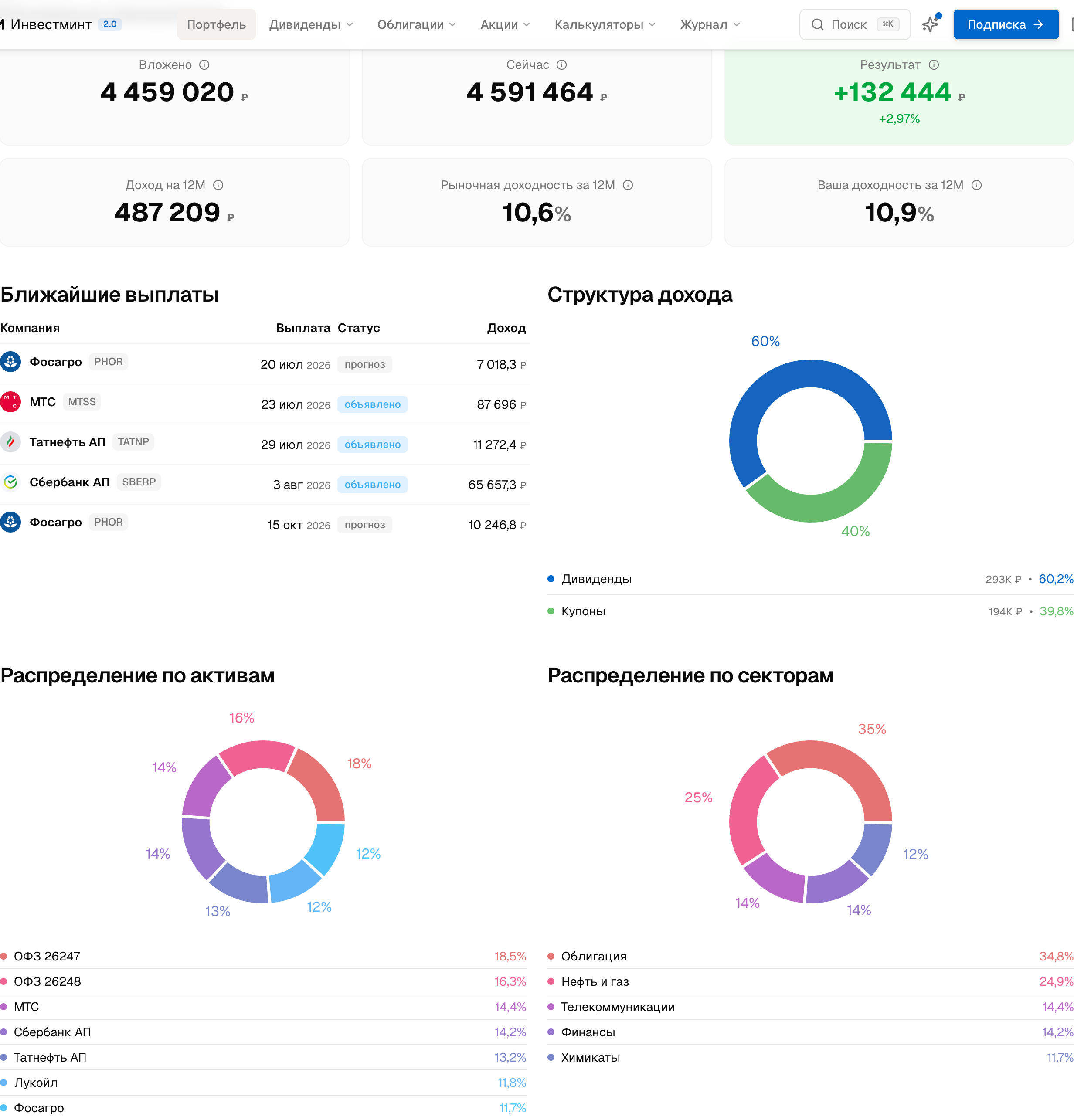The height and width of the screenshot is (1120, 1074).
Task: Click the Купоны legend row
Action: pyautogui.click(x=810, y=611)
